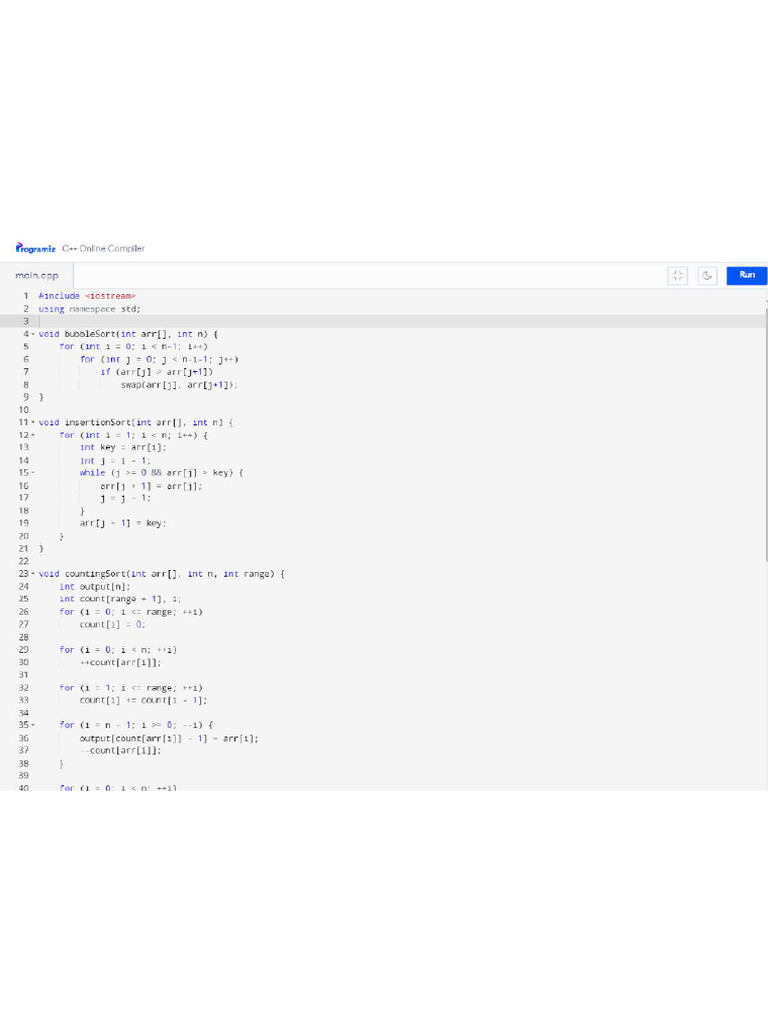Click 'arr[j + 1] = arr[j];' line
Screen dimensions: 768x1024
tap(151, 485)
